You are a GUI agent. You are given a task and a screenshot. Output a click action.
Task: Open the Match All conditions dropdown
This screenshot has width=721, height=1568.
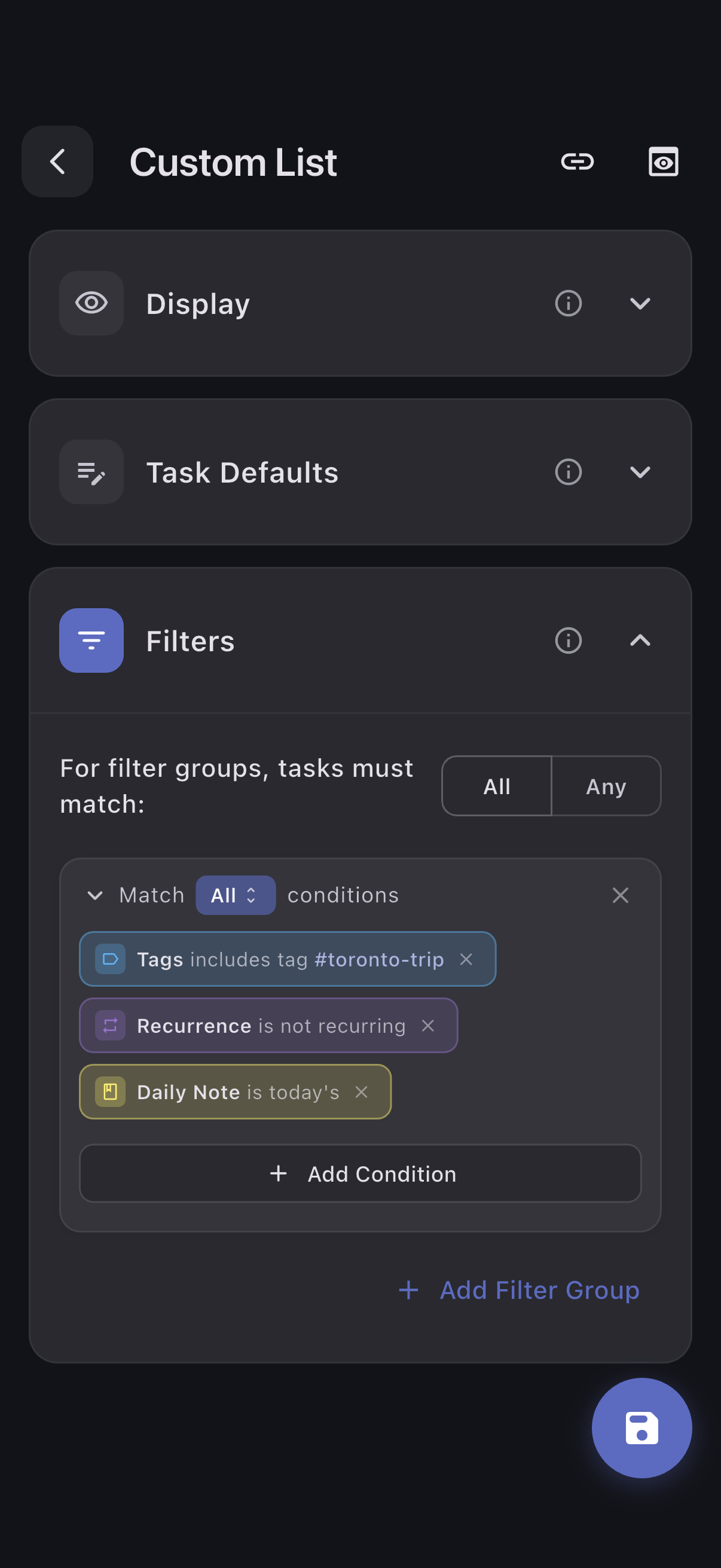(x=235, y=895)
